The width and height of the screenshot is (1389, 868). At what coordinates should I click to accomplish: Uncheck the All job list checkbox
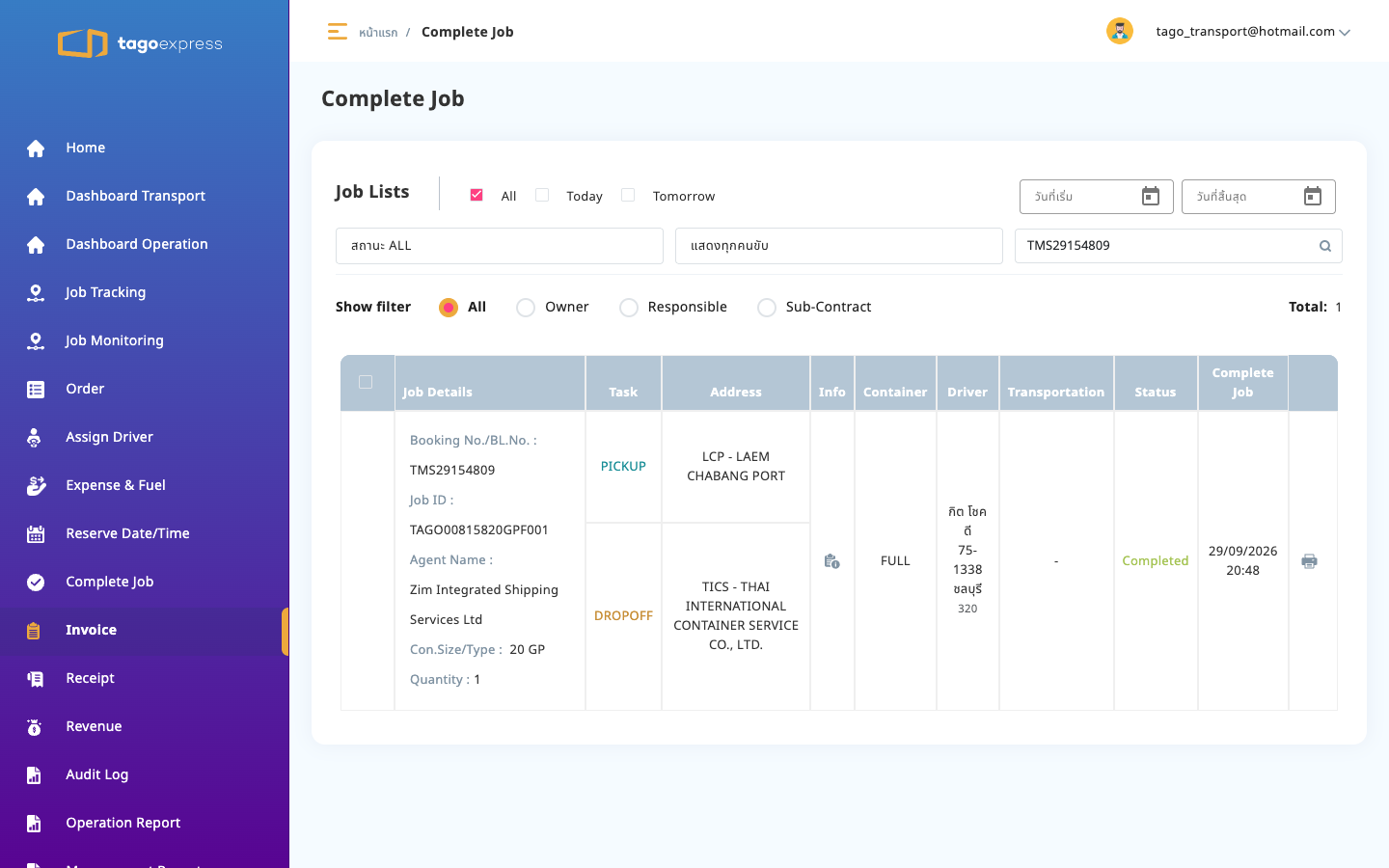(477, 195)
